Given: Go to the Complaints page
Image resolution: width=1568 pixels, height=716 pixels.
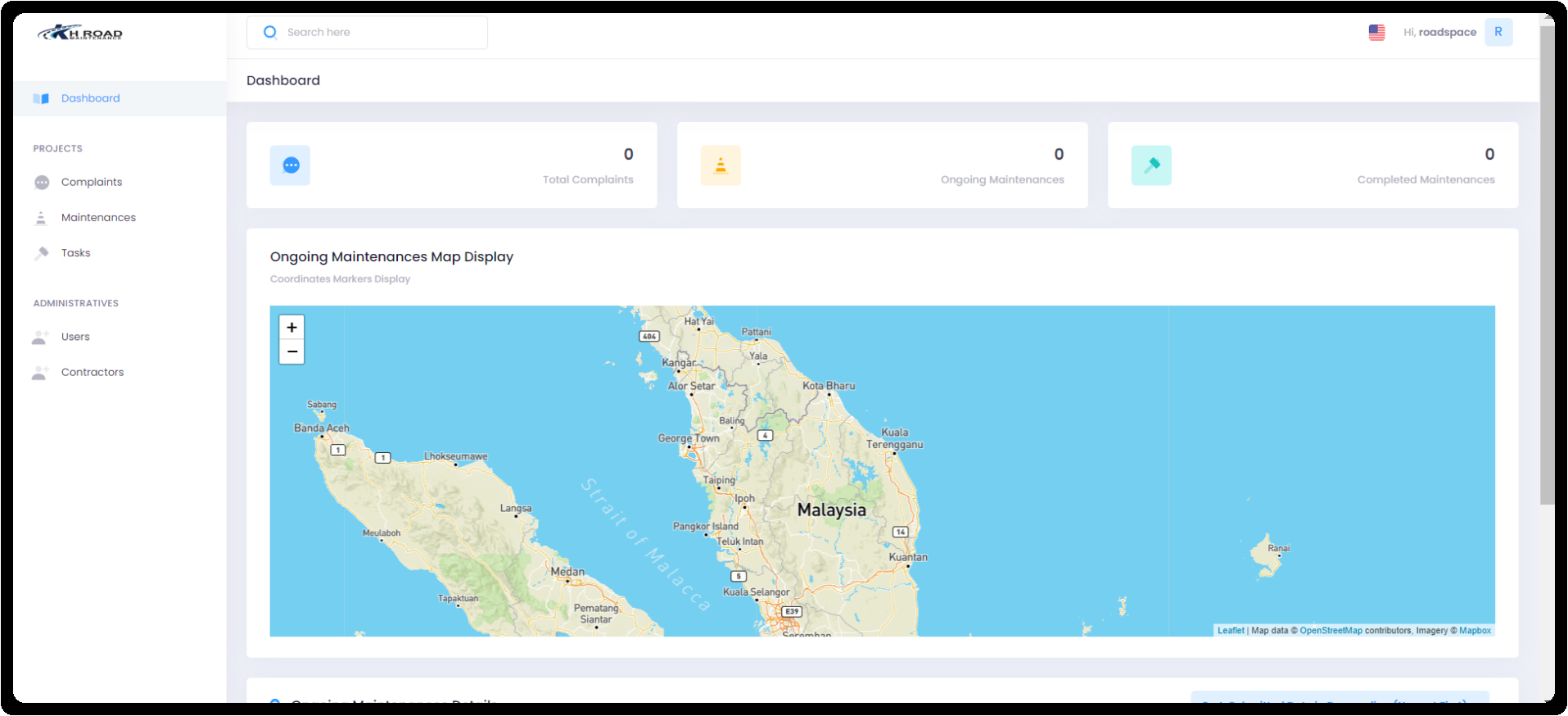Looking at the screenshot, I should 91,182.
